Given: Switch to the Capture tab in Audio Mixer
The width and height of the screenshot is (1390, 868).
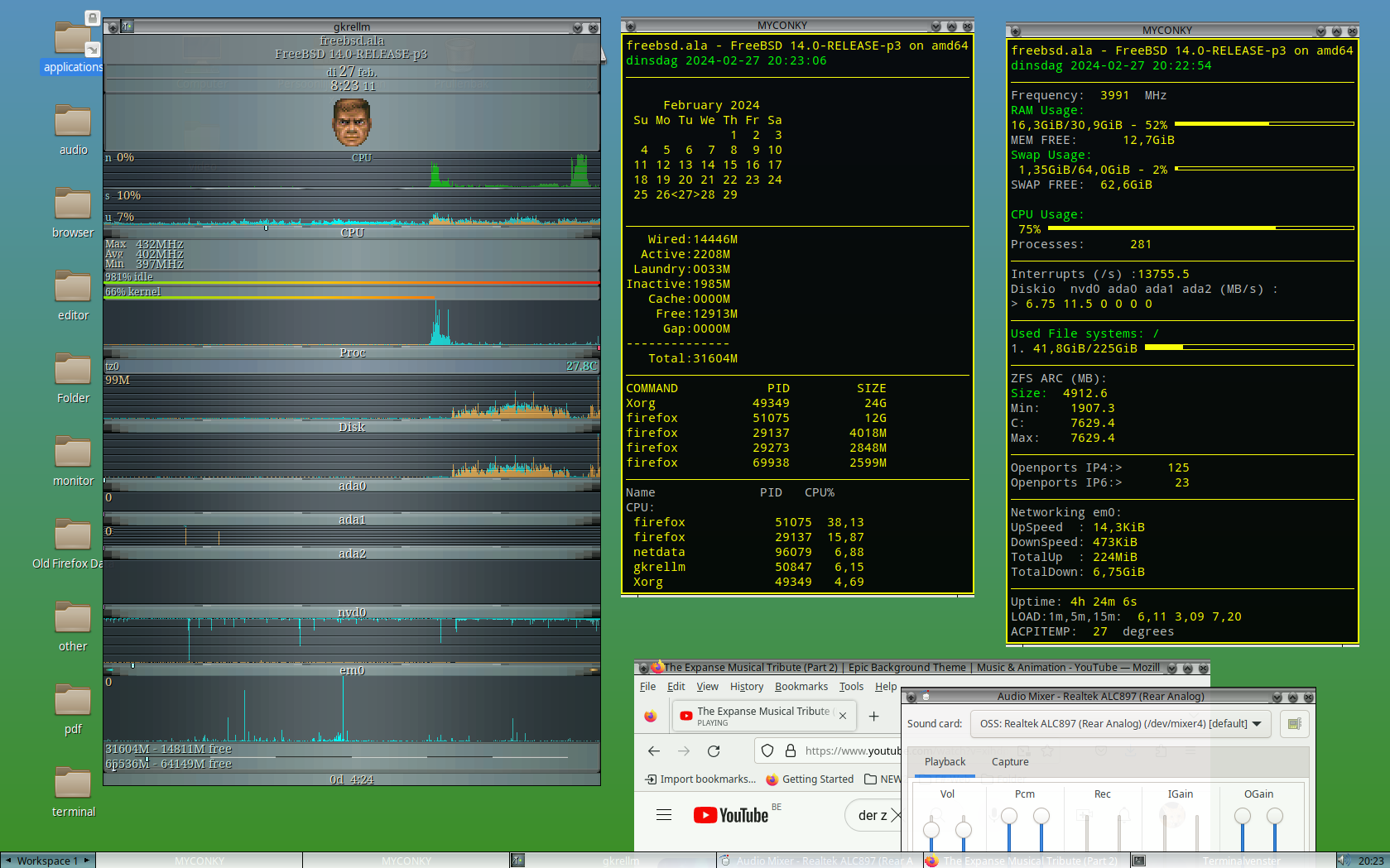Looking at the screenshot, I should click(1010, 761).
